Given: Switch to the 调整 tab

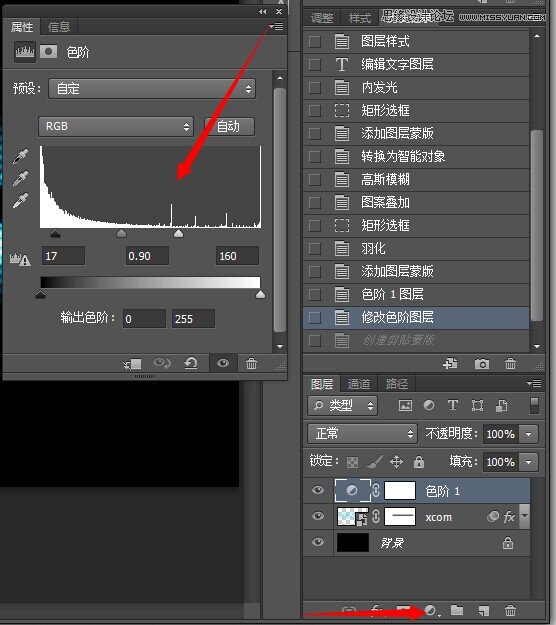Looking at the screenshot, I should 322,18.
